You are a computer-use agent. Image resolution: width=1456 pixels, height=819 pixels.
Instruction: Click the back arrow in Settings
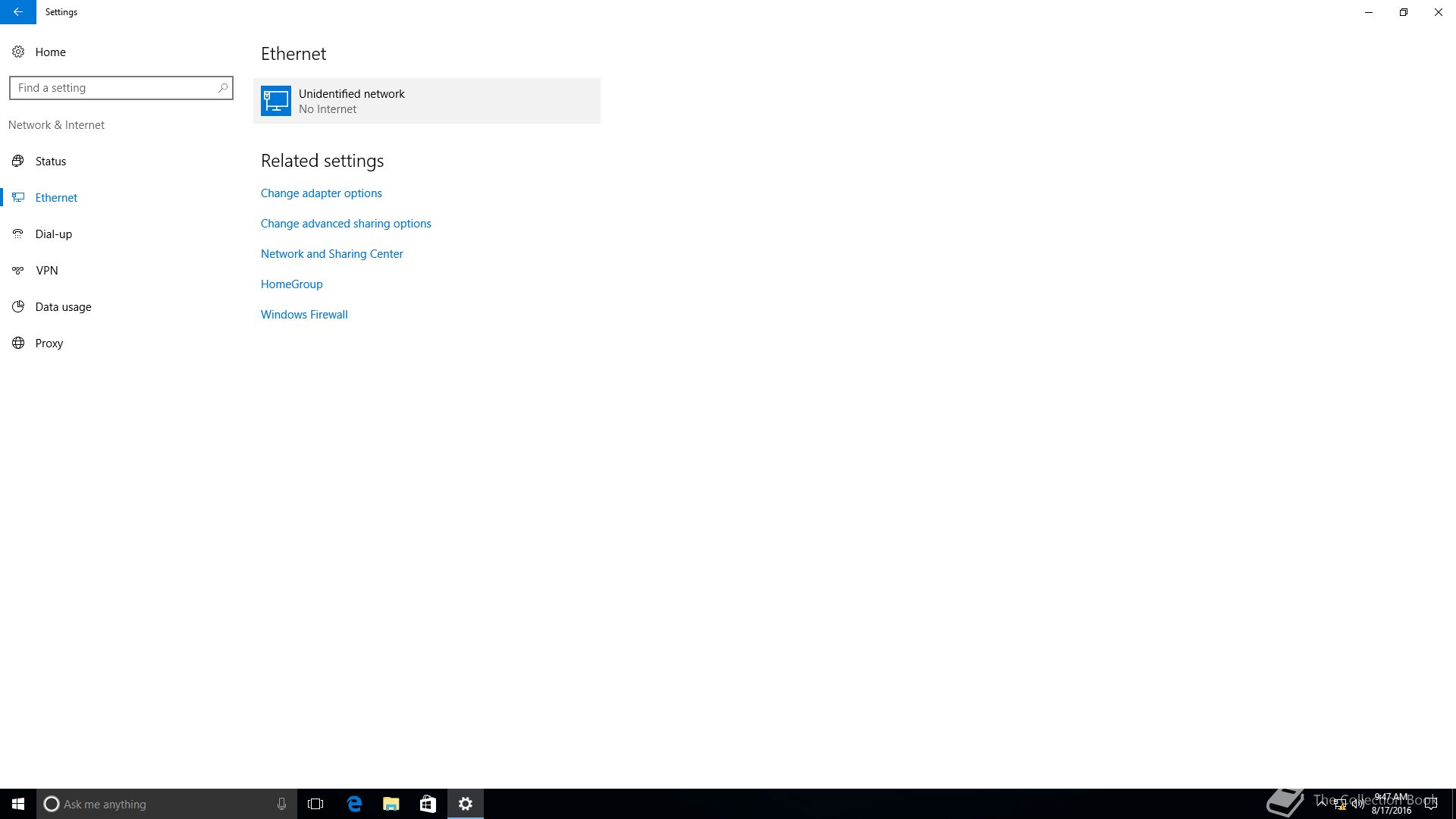17,12
